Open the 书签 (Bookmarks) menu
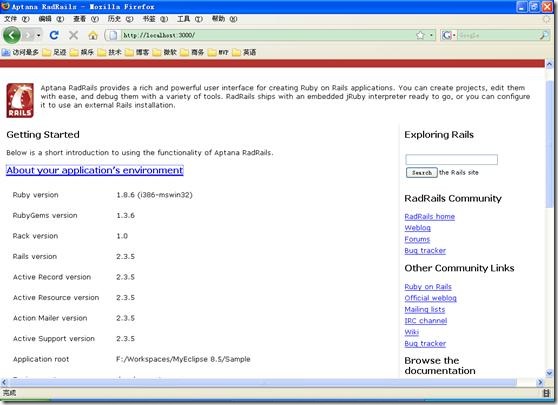558x405 pixels. [155, 19]
